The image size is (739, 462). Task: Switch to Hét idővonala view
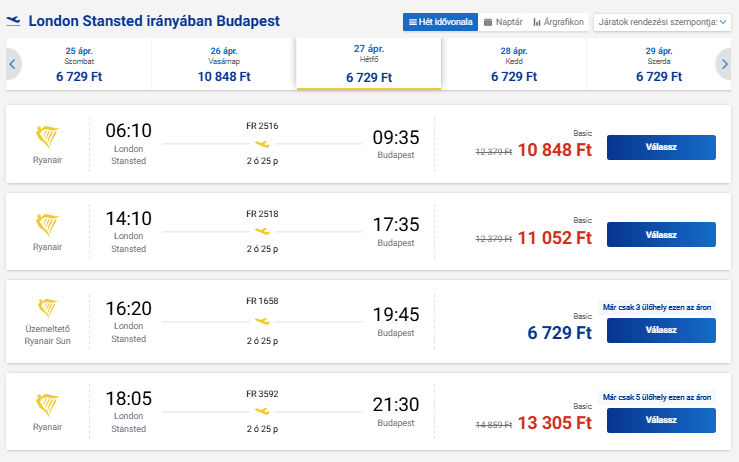click(439, 21)
